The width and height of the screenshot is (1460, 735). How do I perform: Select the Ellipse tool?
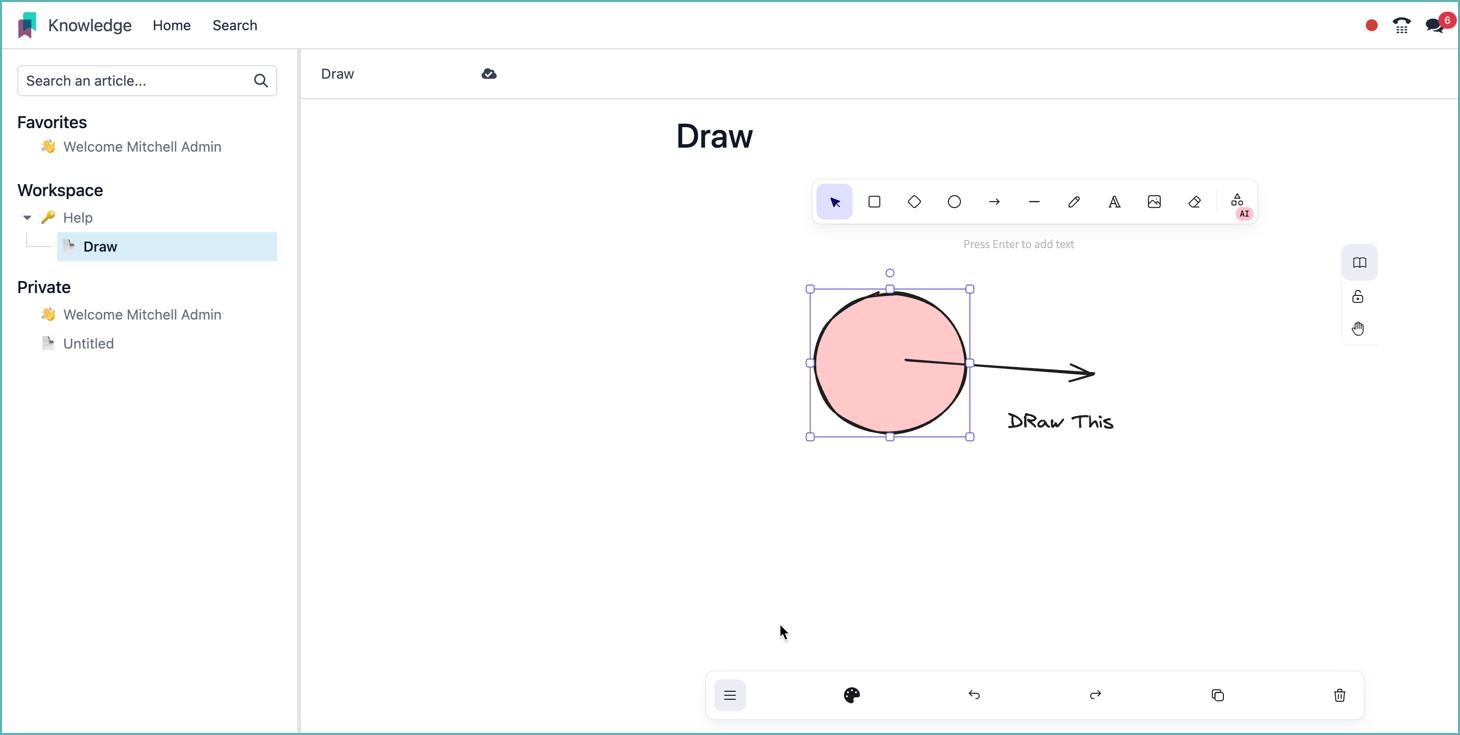point(954,201)
